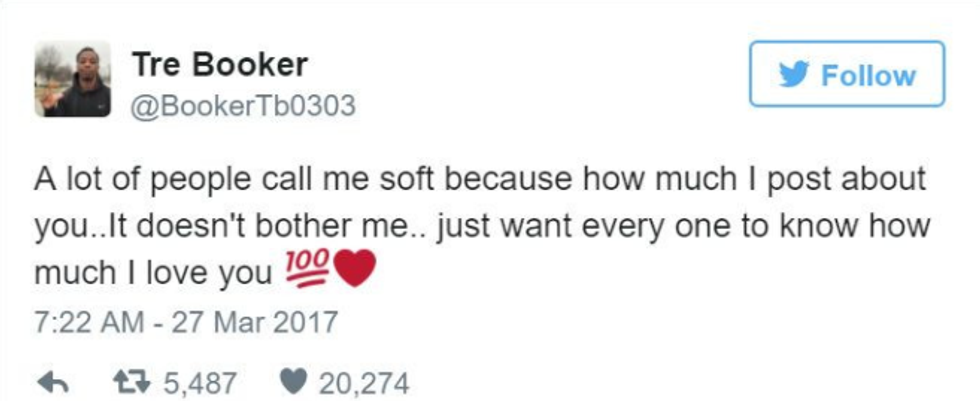Click the tweet line starting "A lot of people"

click(x=480, y=180)
